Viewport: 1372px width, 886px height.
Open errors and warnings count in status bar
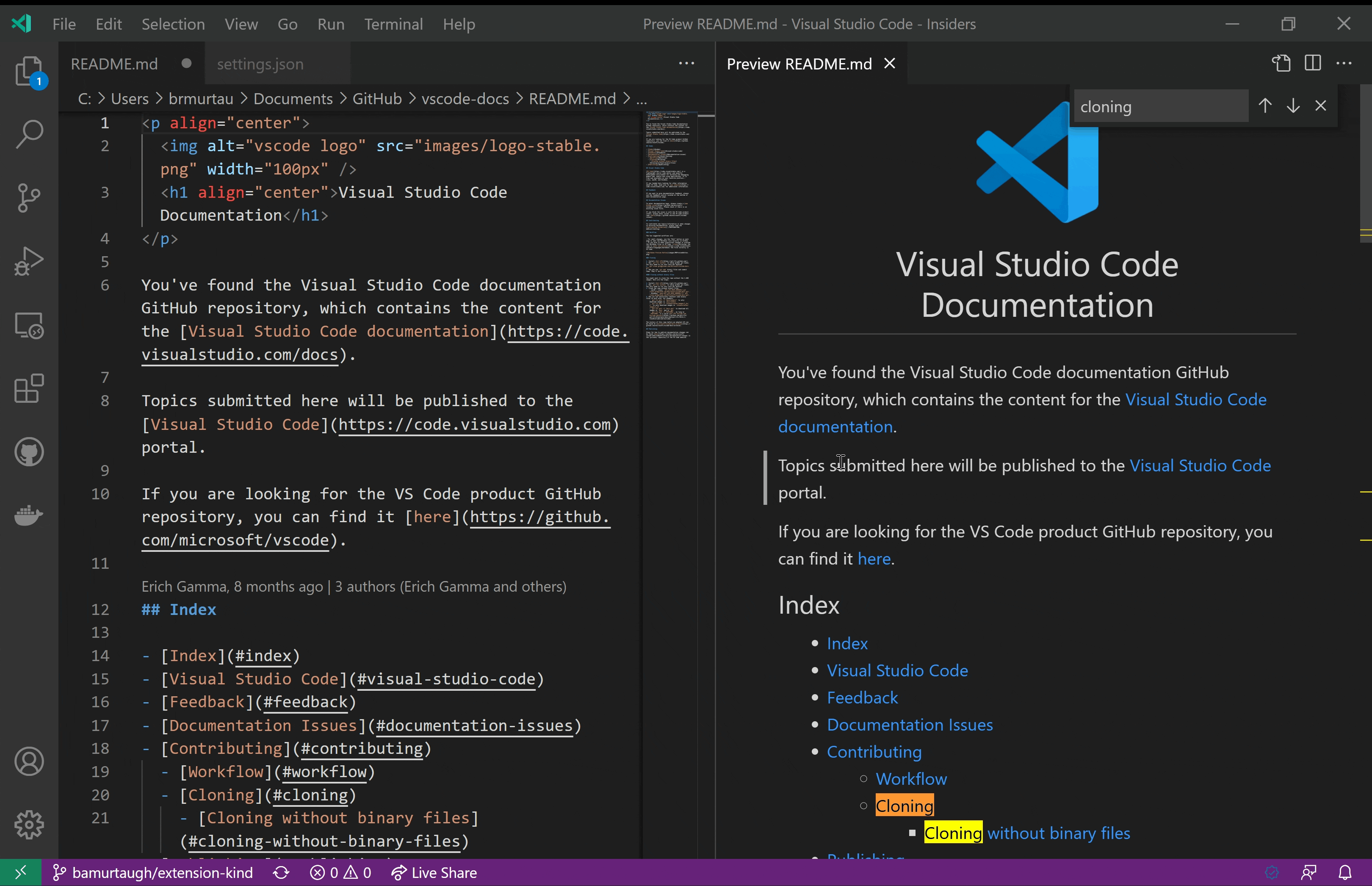[x=340, y=873]
